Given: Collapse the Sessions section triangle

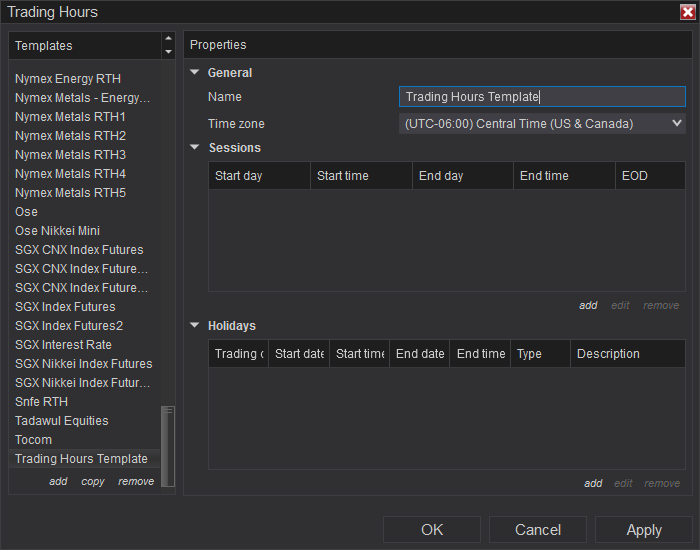Looking at the screenshot, I should point(195,148).
